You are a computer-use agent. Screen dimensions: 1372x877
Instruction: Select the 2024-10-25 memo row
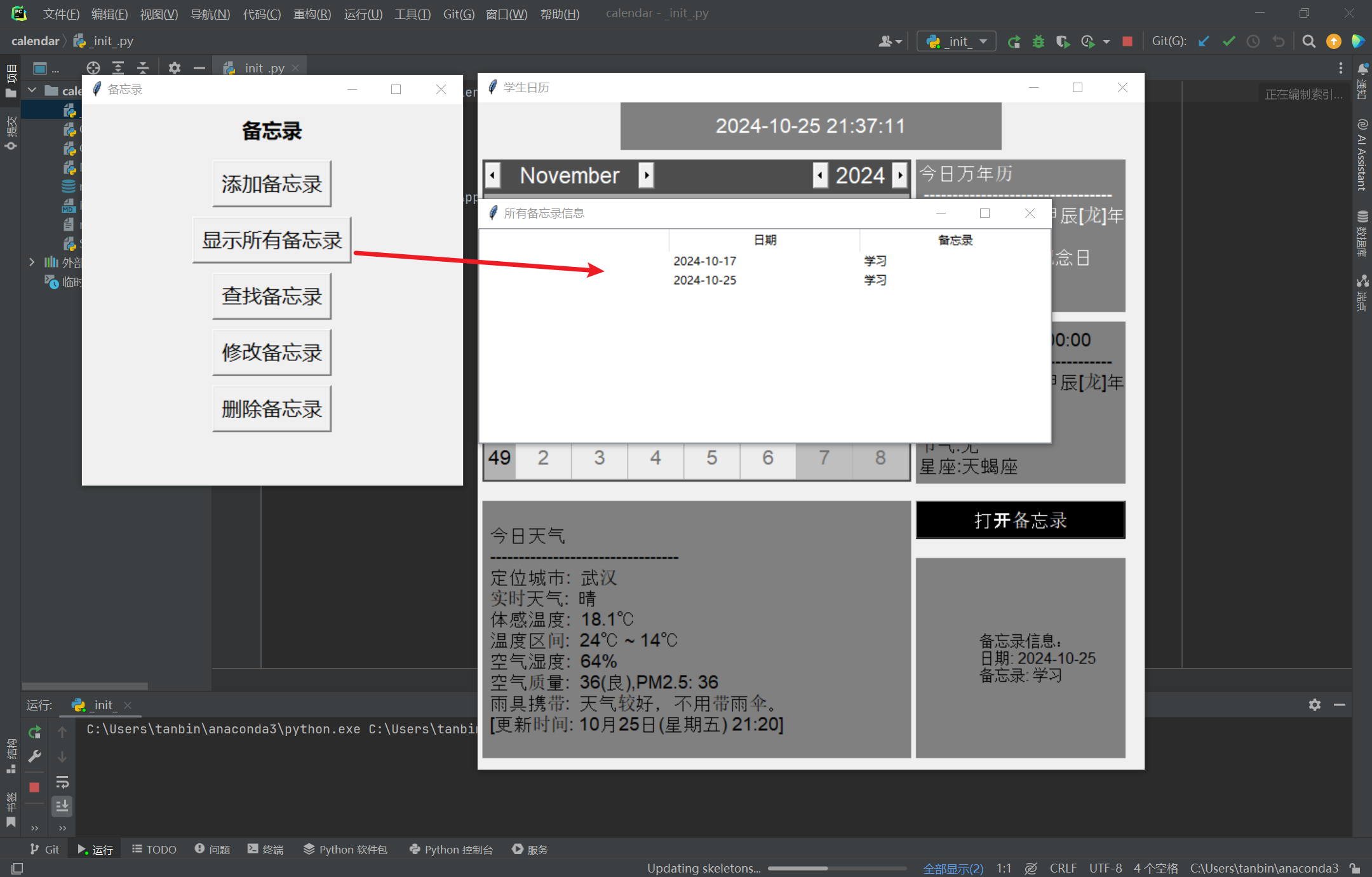click(x=705, y=280)
